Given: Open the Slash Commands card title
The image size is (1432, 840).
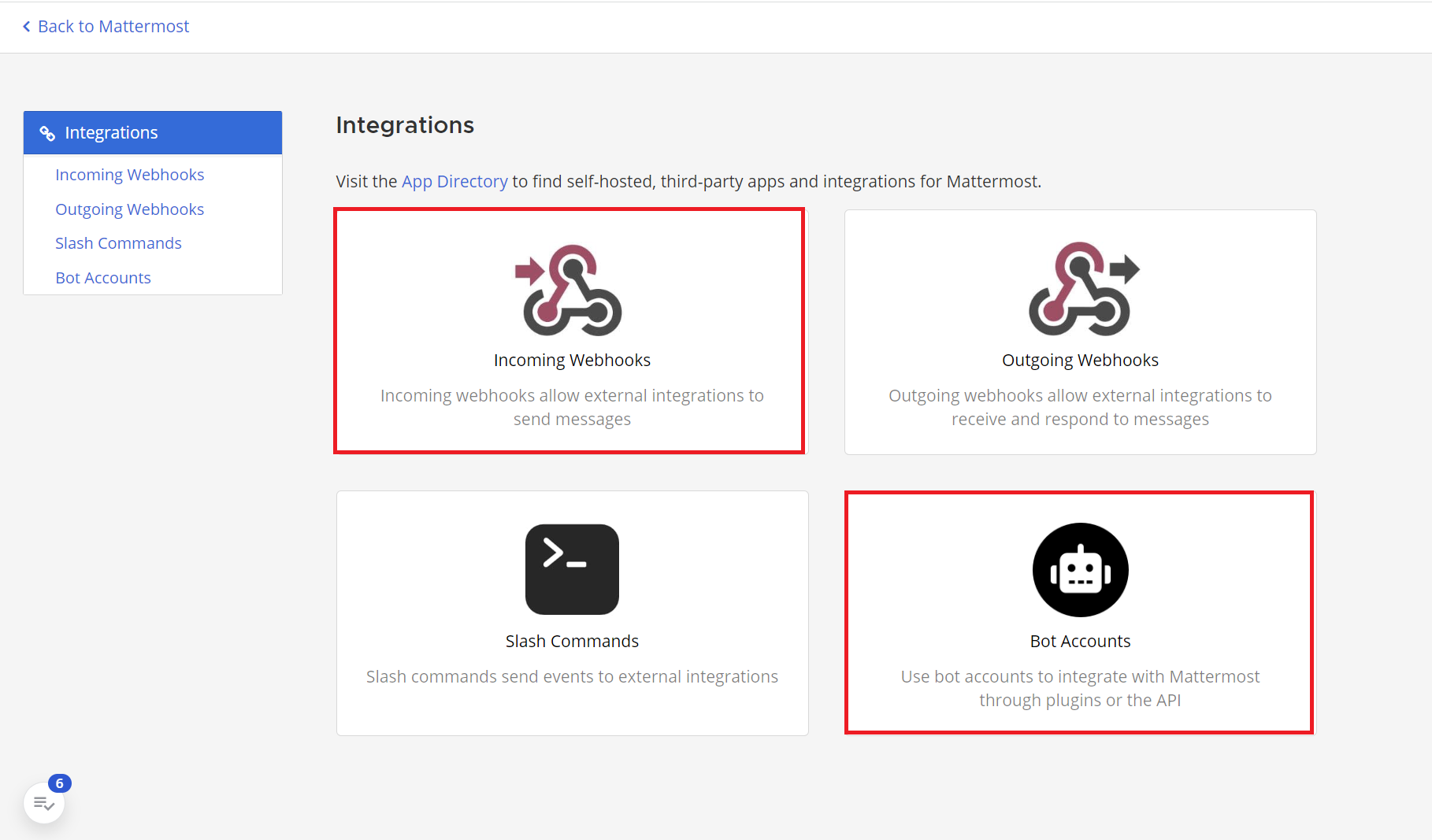Looking at the screenshot, I should click(x=572, y=641).
